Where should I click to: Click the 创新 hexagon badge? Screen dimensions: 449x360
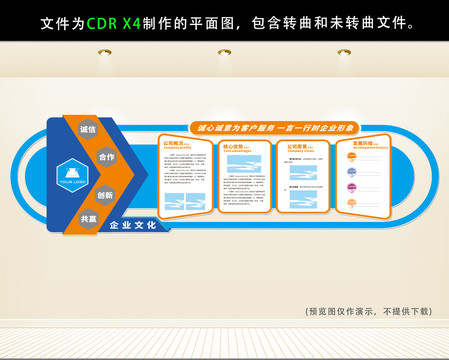[x=105, y=195]
